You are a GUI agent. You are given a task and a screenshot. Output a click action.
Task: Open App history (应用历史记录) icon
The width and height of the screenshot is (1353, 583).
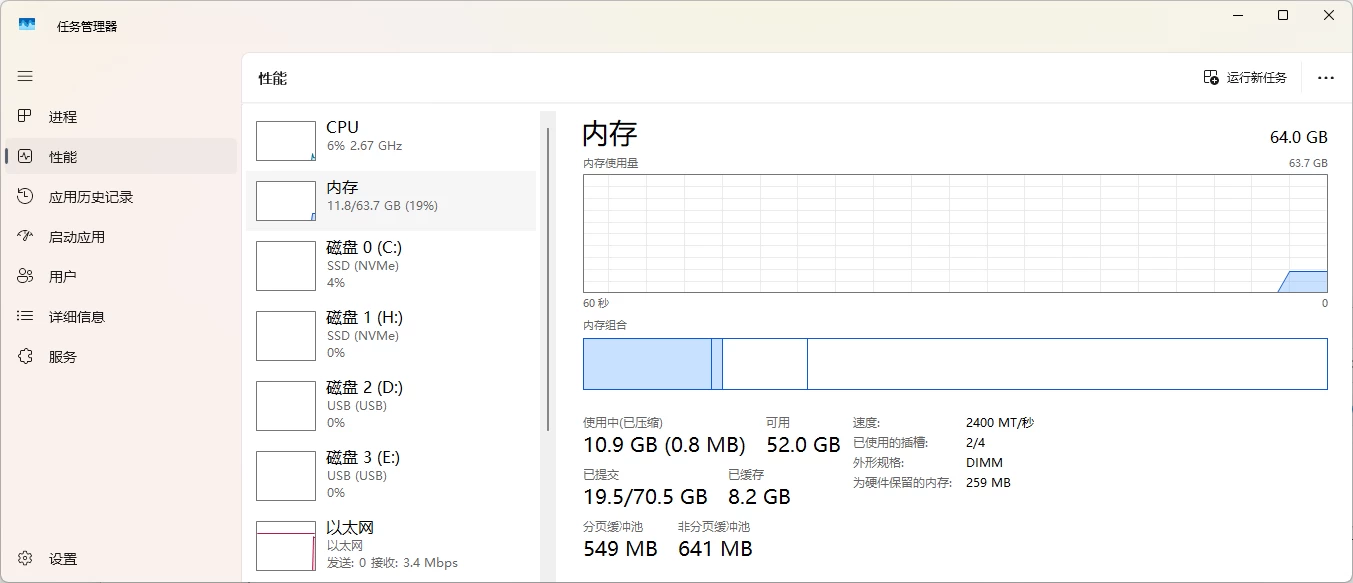[x=26, y=197]
